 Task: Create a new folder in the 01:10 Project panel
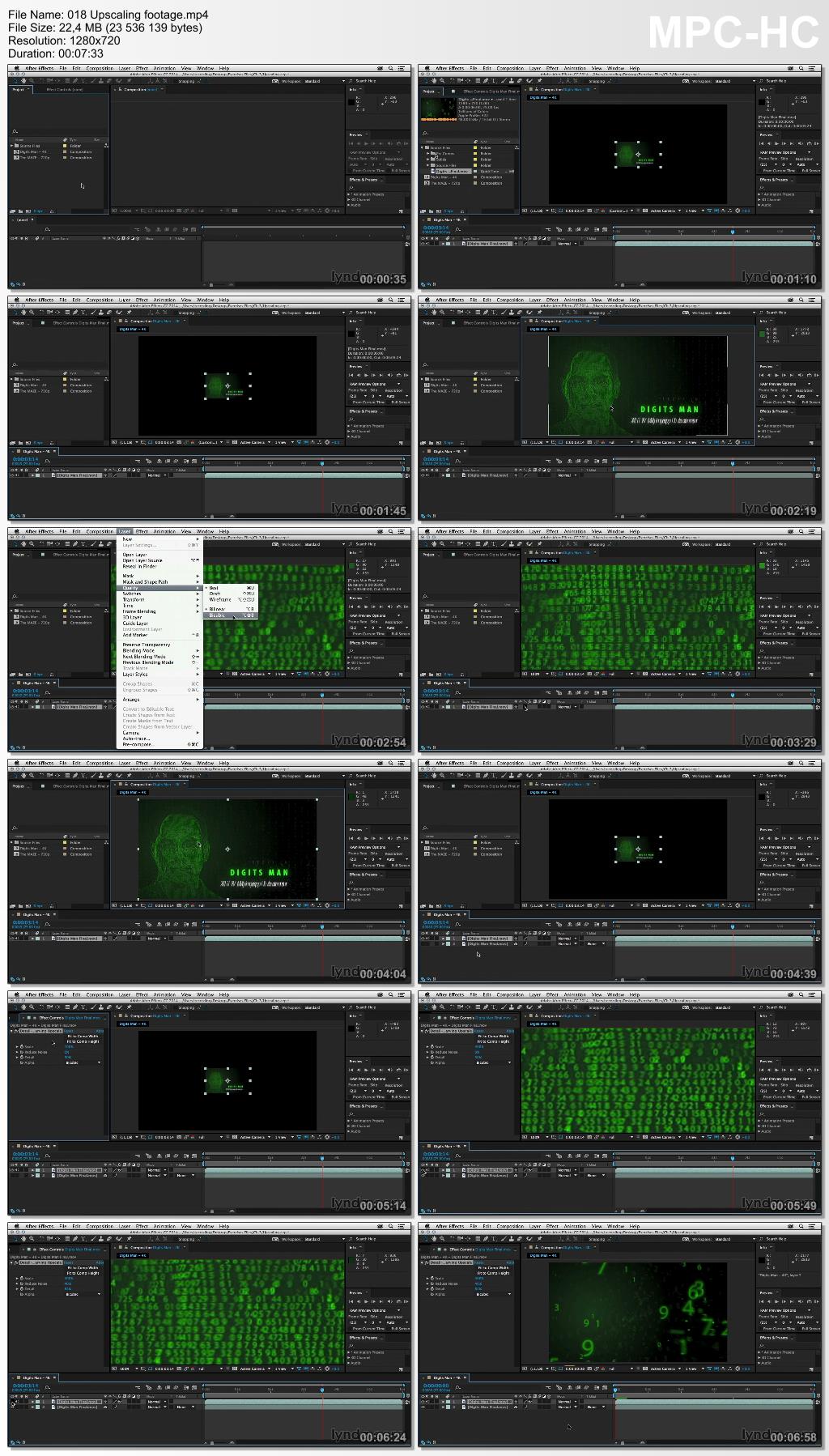(x=431, y=211)
